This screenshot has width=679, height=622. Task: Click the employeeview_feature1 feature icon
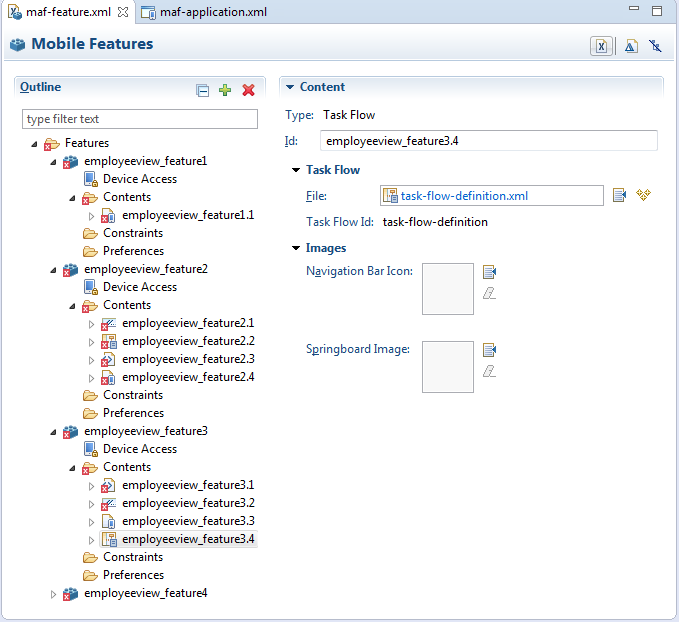pyautogui.click(x=70, y=162)
